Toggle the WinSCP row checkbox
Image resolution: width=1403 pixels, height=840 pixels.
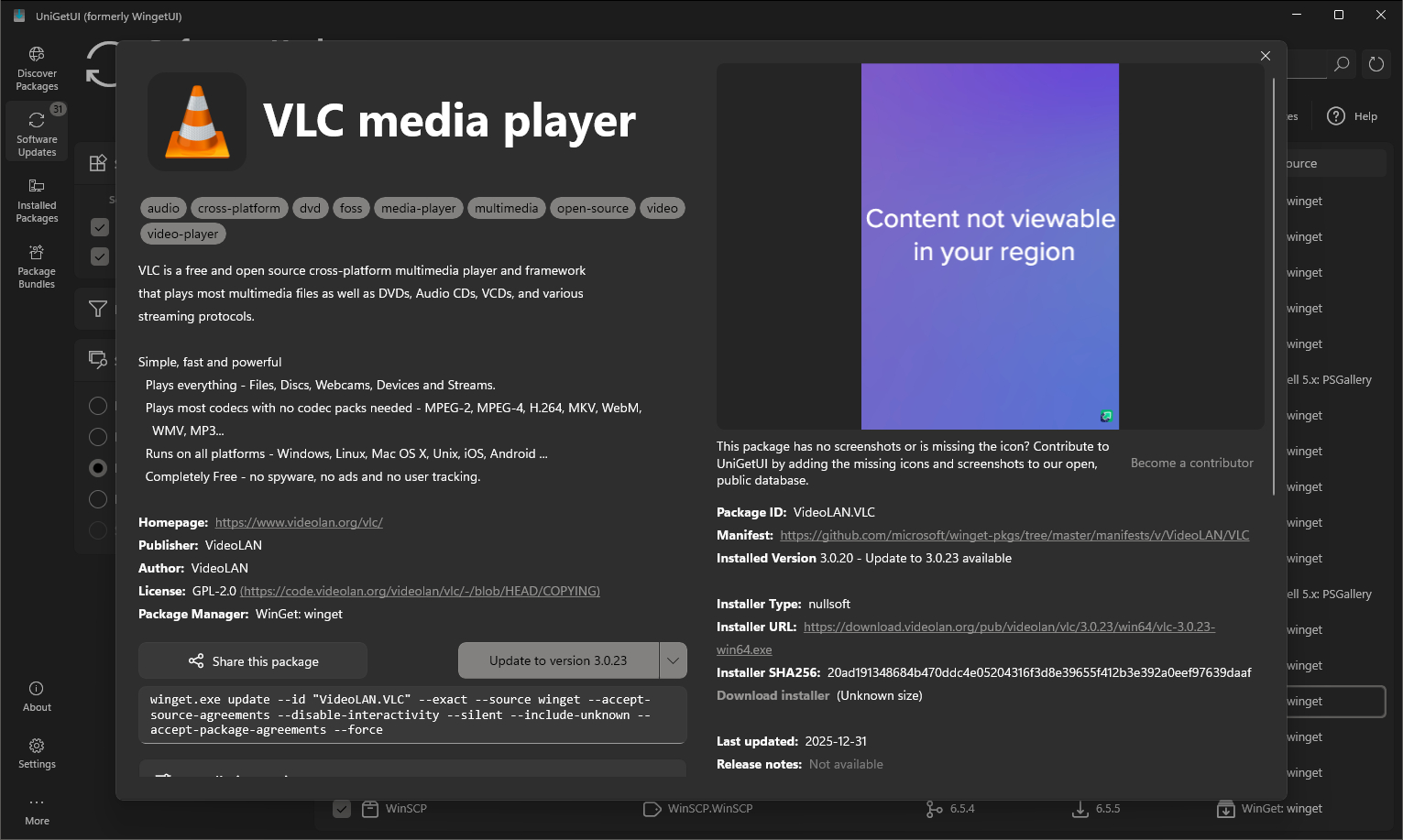tap(342, 809)
